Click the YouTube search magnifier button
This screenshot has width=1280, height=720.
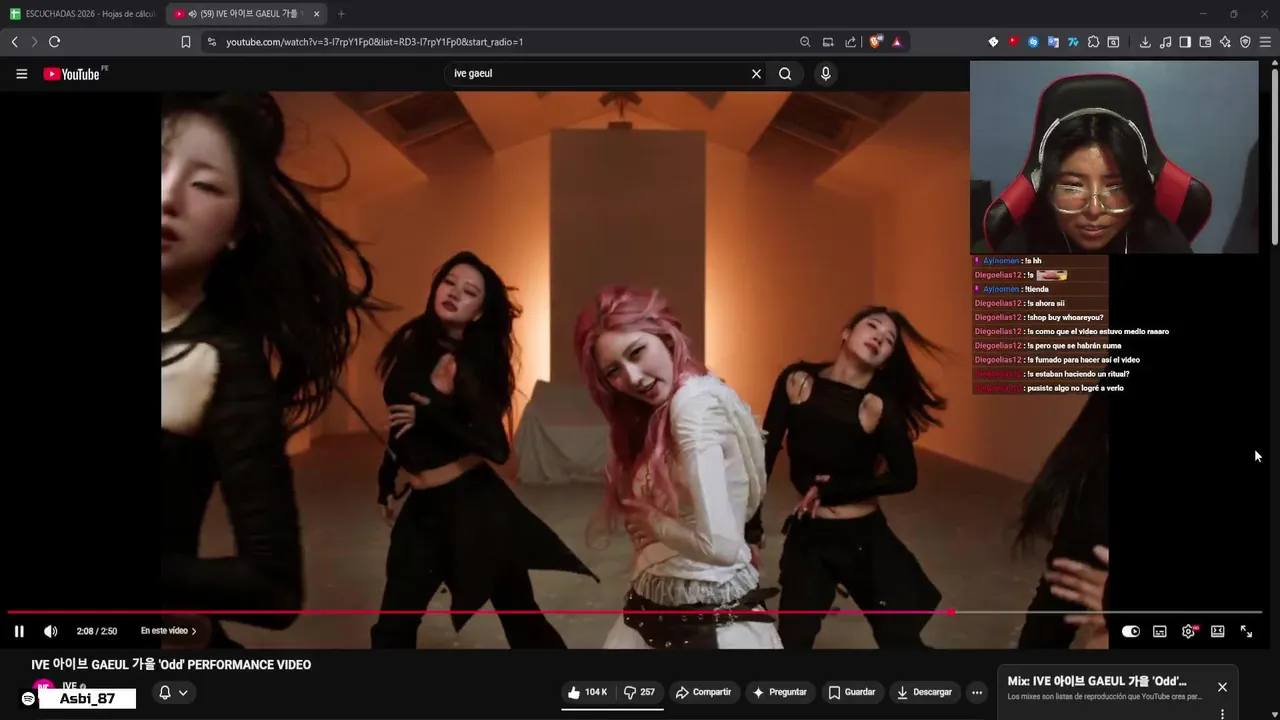[x=785, y=74]
